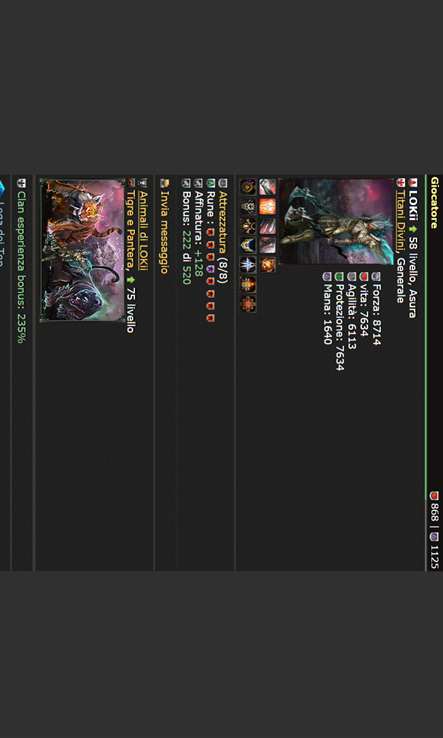Open the Animali di LOKII link
The image size is (443, 738).
coord(144,231)
